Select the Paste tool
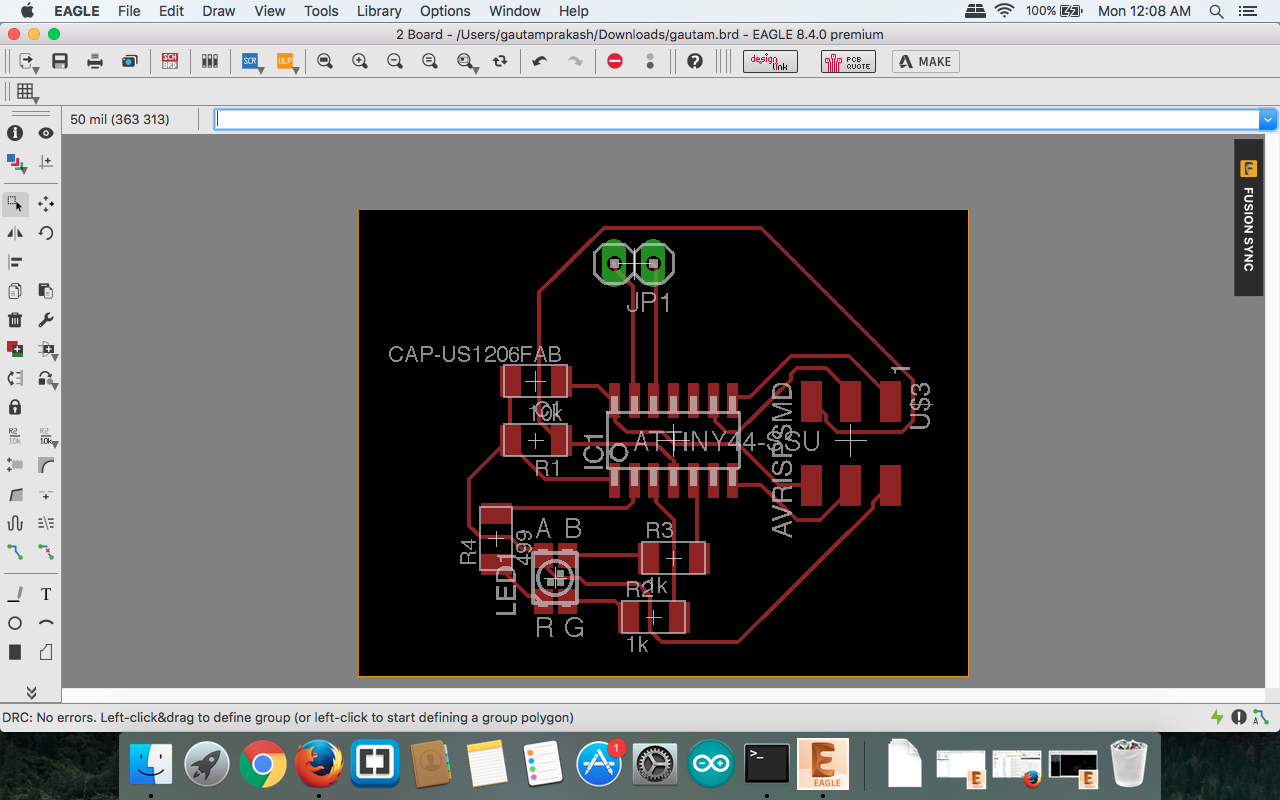Viewport: 1280px width, 800px height. click(46, 291)
